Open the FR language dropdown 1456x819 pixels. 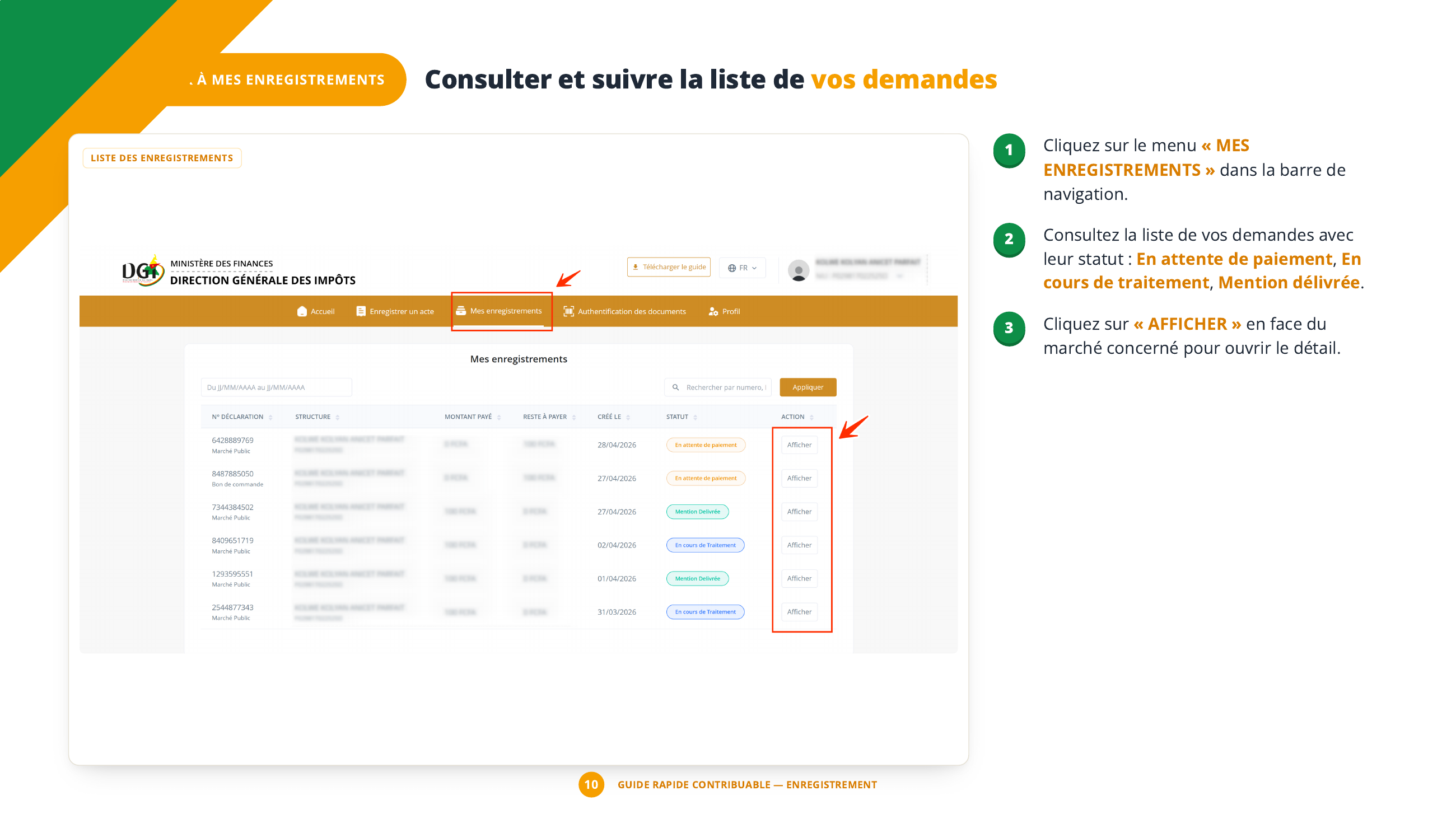coord(742,268)
